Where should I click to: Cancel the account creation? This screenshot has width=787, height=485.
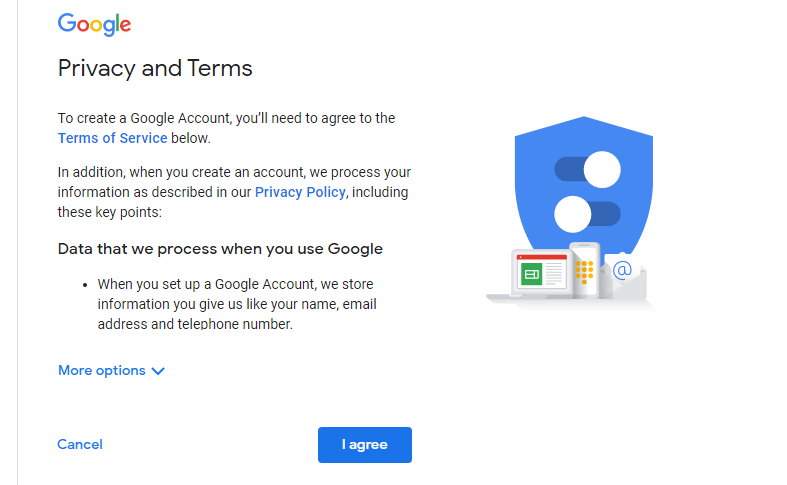(x=80, y=444)
